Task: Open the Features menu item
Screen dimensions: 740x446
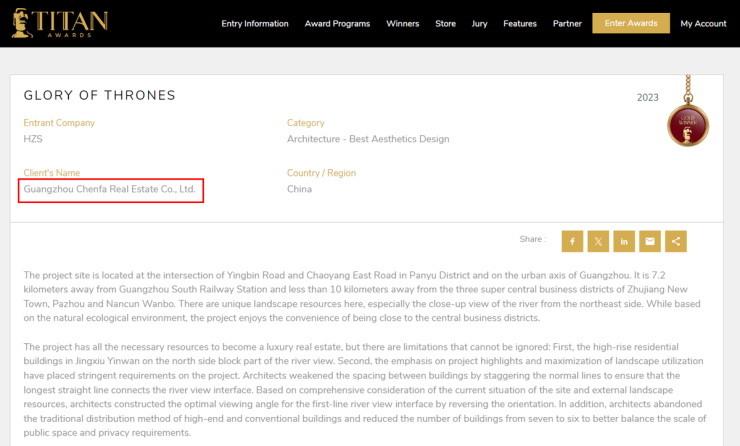Action: coord(520,24)
